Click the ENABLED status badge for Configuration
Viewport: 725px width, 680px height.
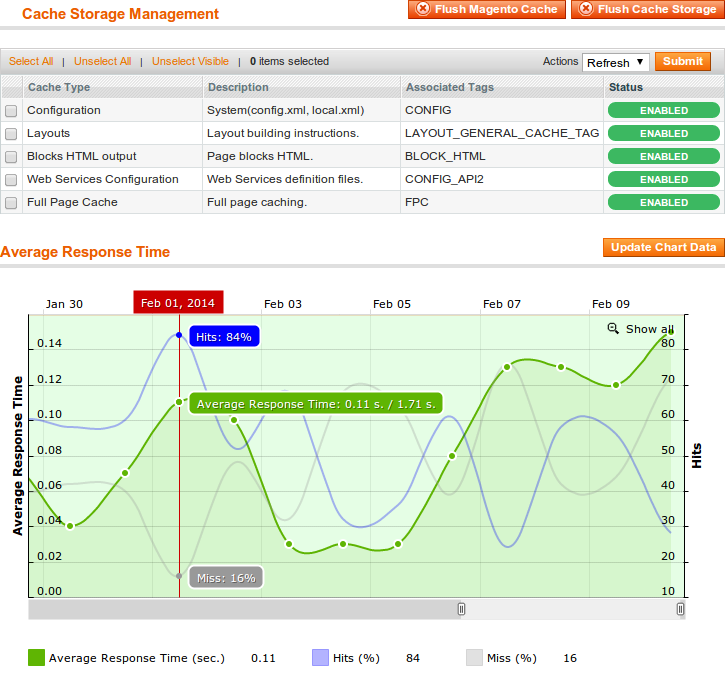664,110
